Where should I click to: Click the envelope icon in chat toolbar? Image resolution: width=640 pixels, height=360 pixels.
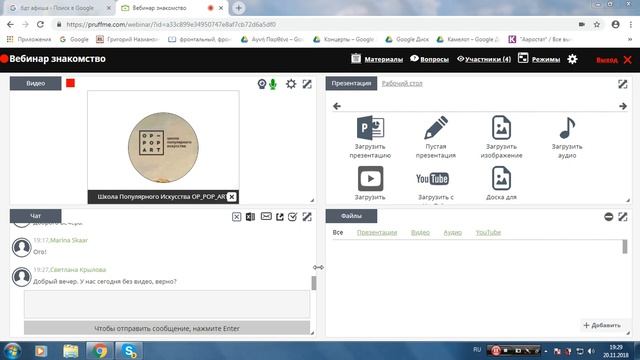point(266,216)
